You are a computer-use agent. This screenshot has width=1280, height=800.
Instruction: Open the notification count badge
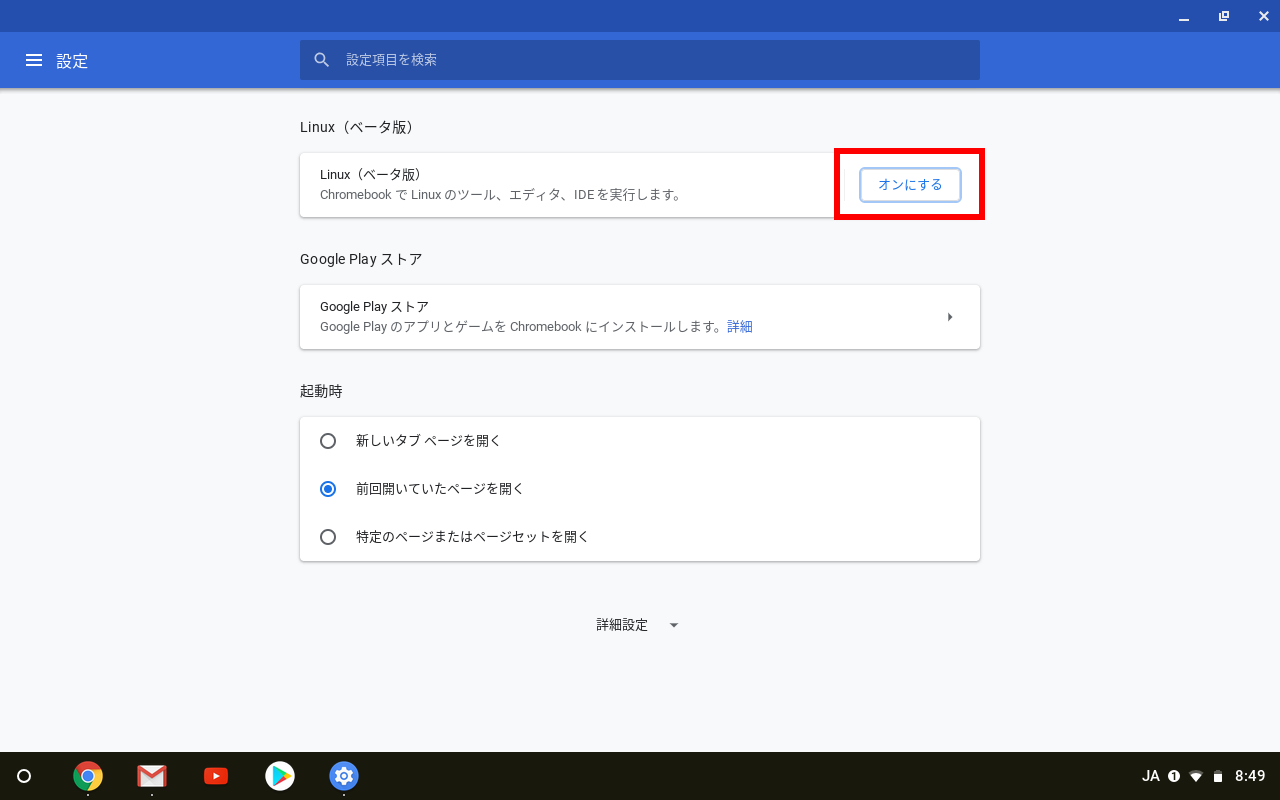(1174, 776)
